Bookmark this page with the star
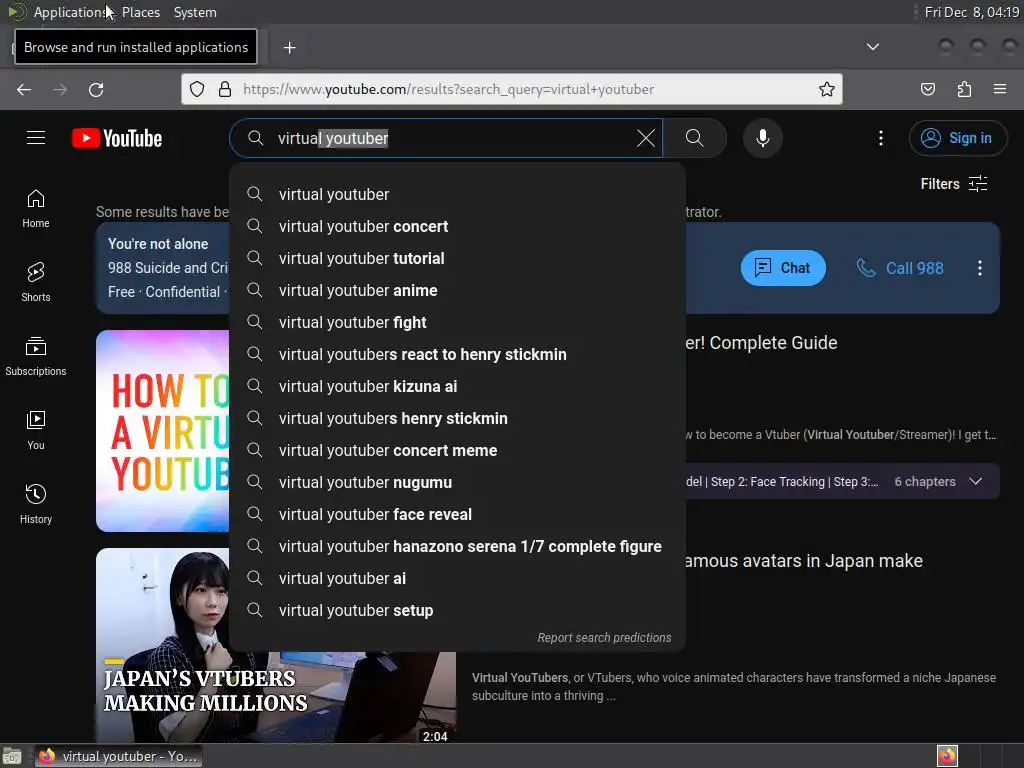The width and height of the screenshot is (1024, 768). point(827,89)
